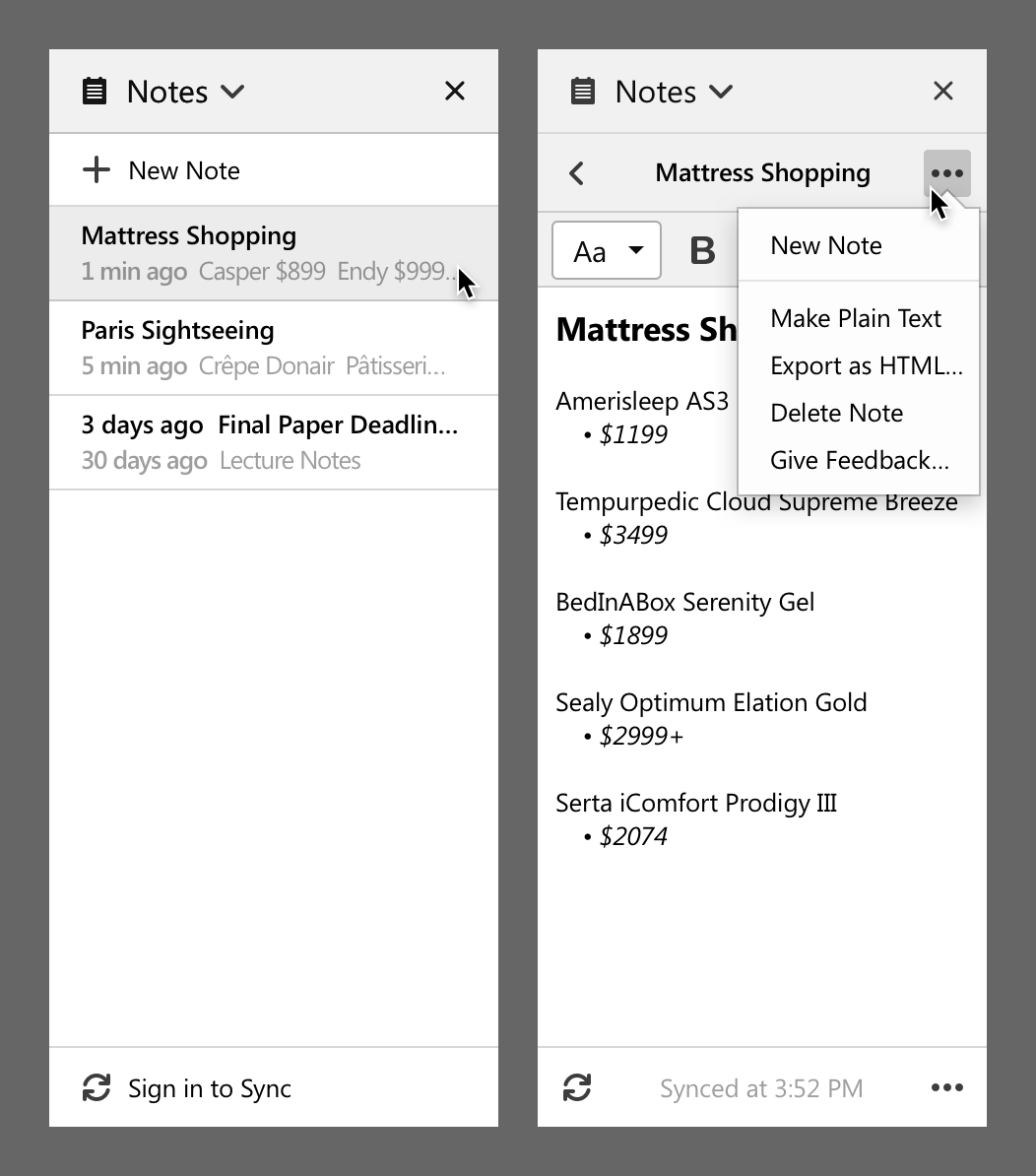The width and height of the screenshot is (1036, 1176).
Task: Click the Sealy Optimum Elation Gold line
Action: [x=711, y=703]
